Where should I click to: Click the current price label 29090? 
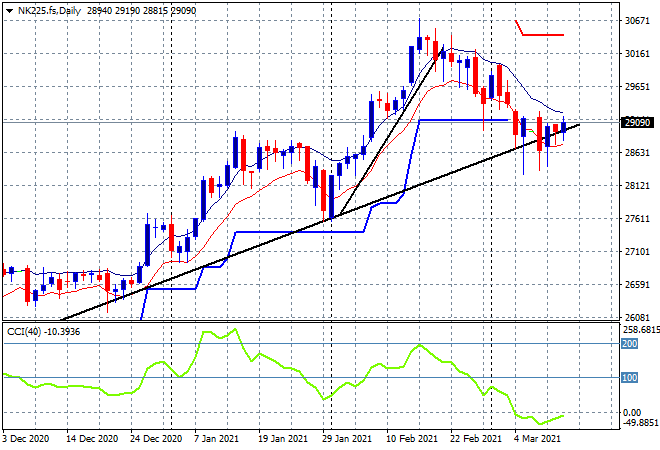(x=637, y=122)
